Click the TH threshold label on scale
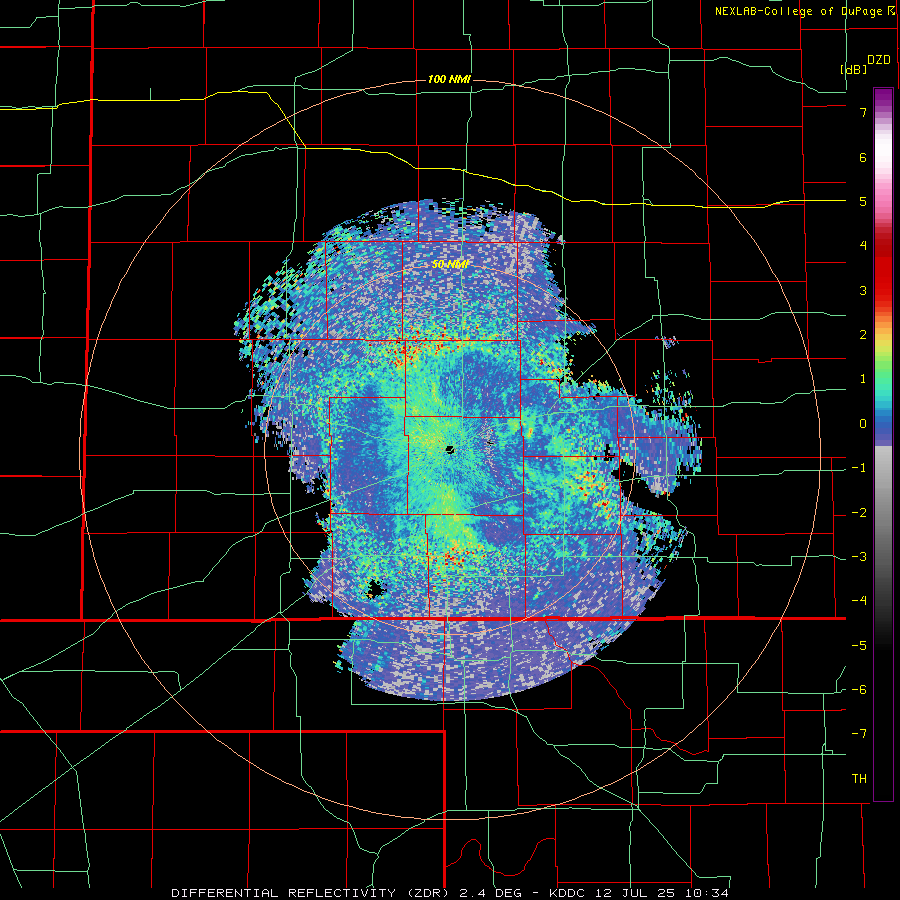The image size is (900, 900). click(859, 779)
